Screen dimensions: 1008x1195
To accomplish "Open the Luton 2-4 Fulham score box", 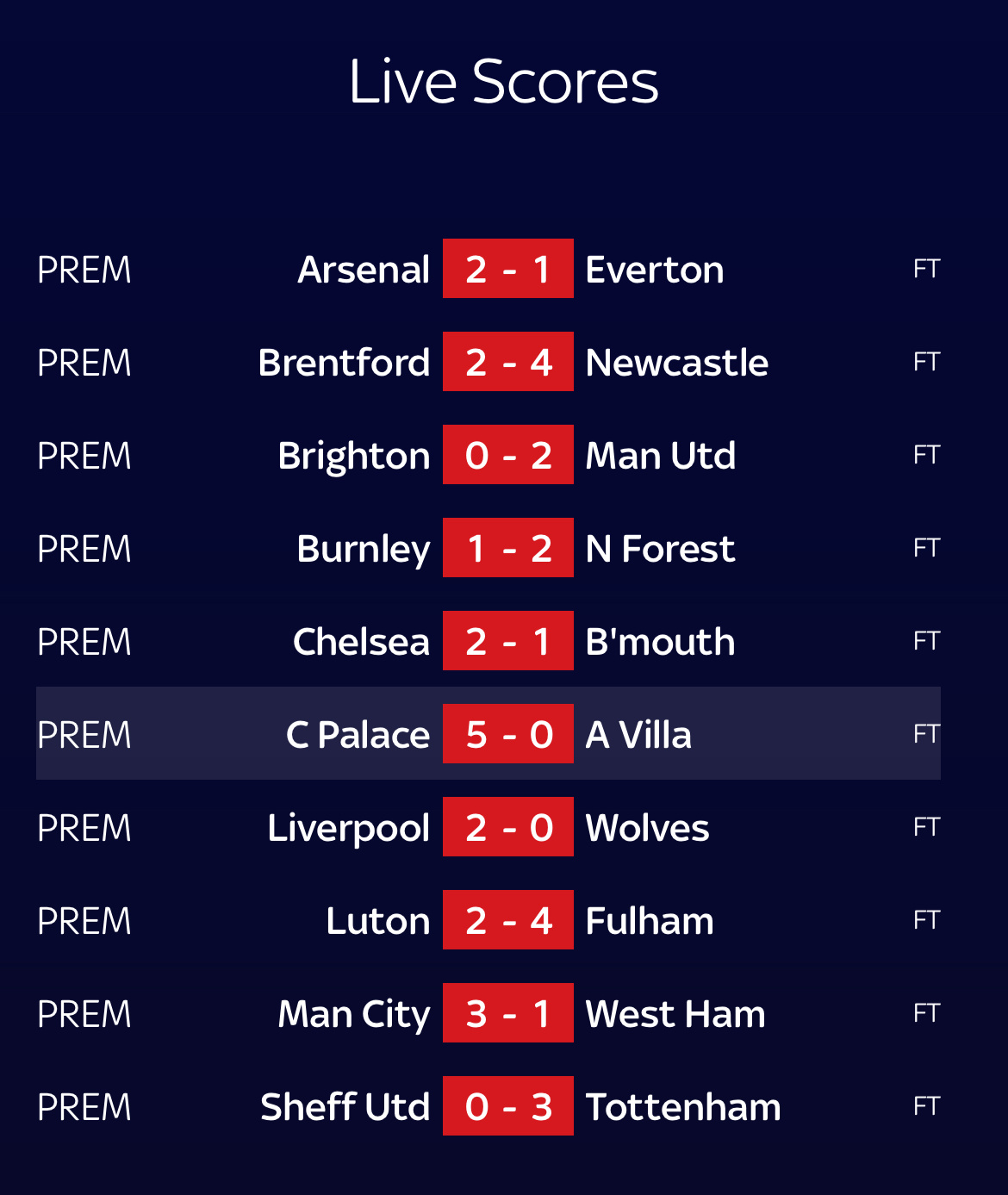I will pos(507,920).
